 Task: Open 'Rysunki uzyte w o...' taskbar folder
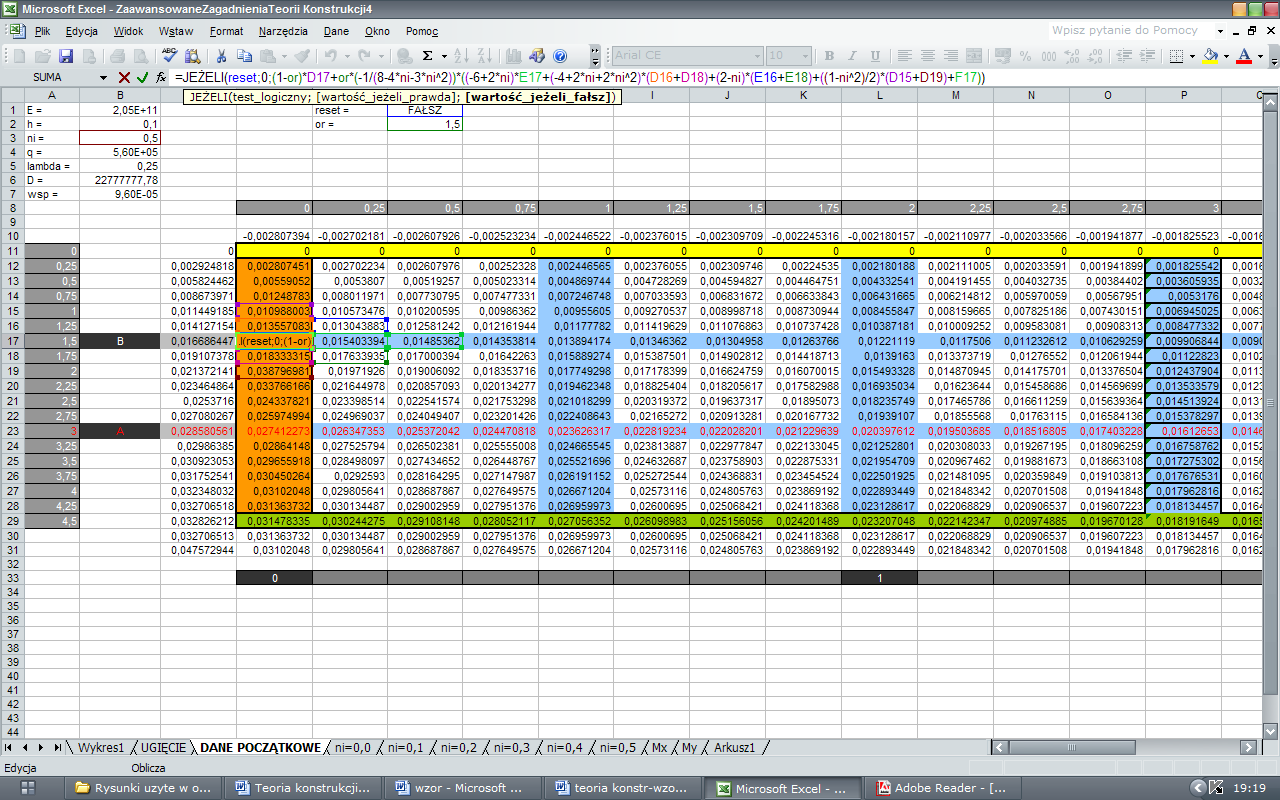pos(145,788)
